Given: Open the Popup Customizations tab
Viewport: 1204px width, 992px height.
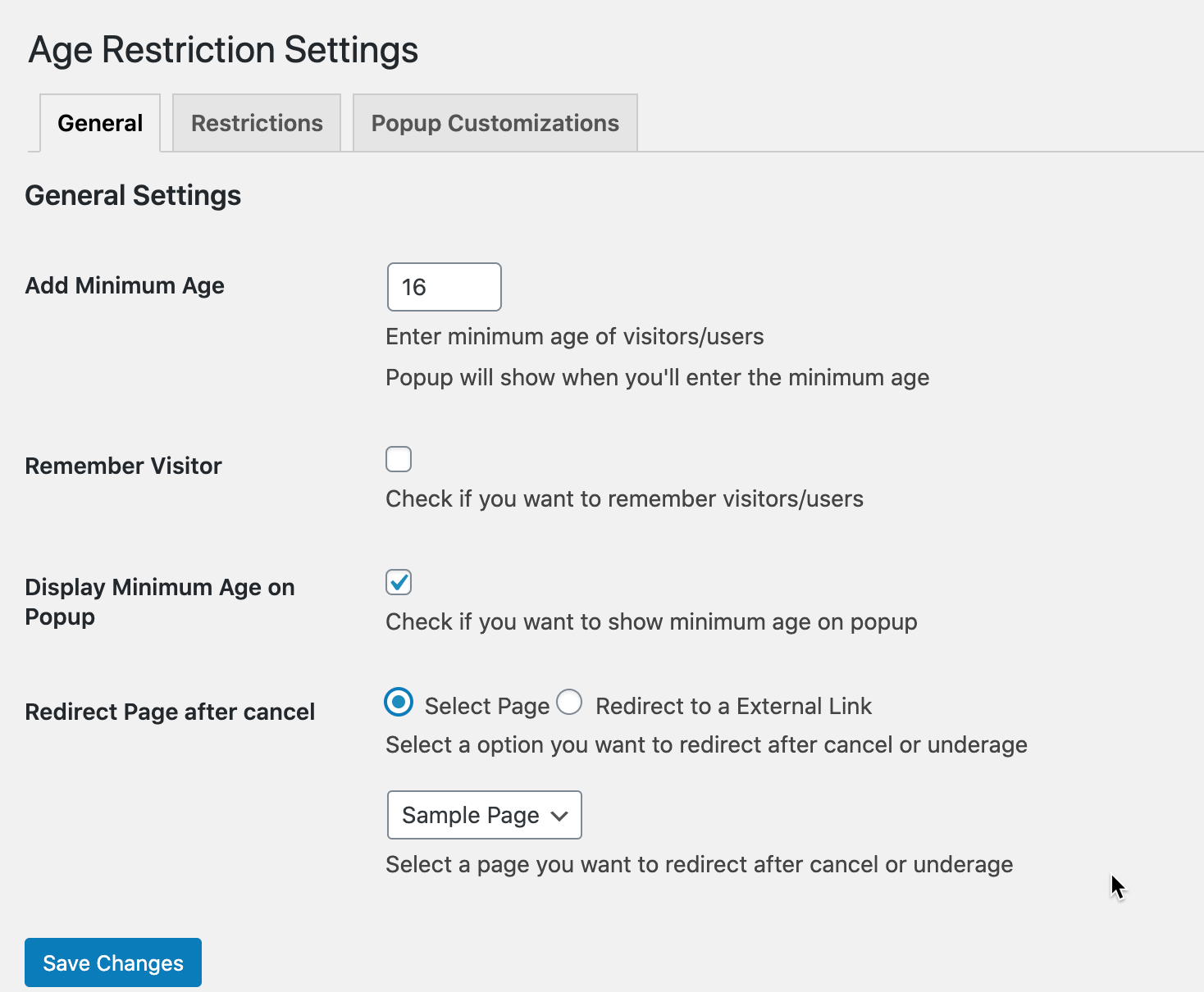Looking at the screenshot, I should 495,122.
